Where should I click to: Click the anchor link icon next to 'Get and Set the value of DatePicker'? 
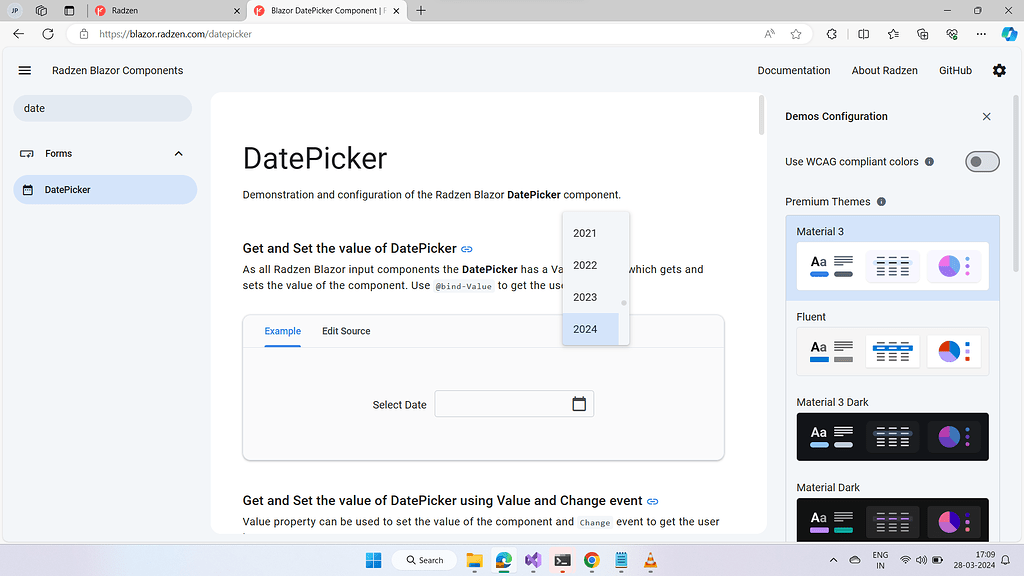(x=466, y=248)
